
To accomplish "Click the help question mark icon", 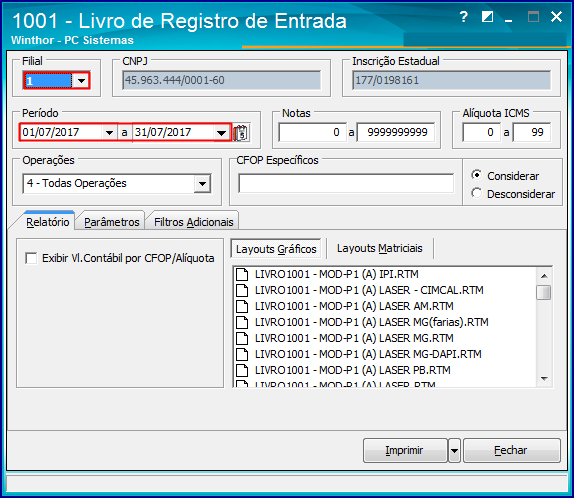I will [x=463, y=17].
